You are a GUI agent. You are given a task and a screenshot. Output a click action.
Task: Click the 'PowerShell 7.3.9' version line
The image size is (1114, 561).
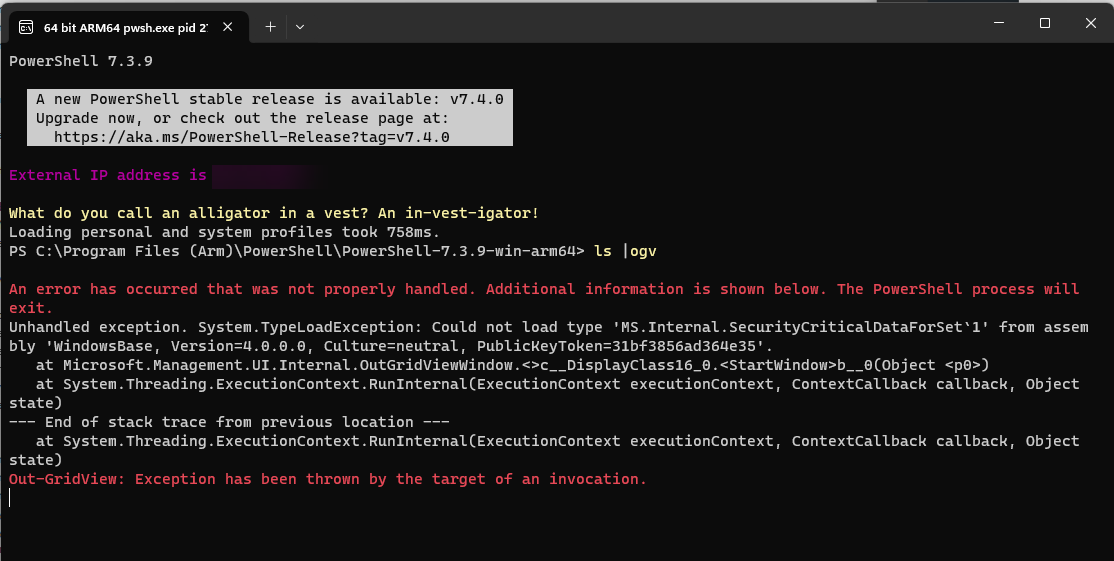(x=80, y=61)
